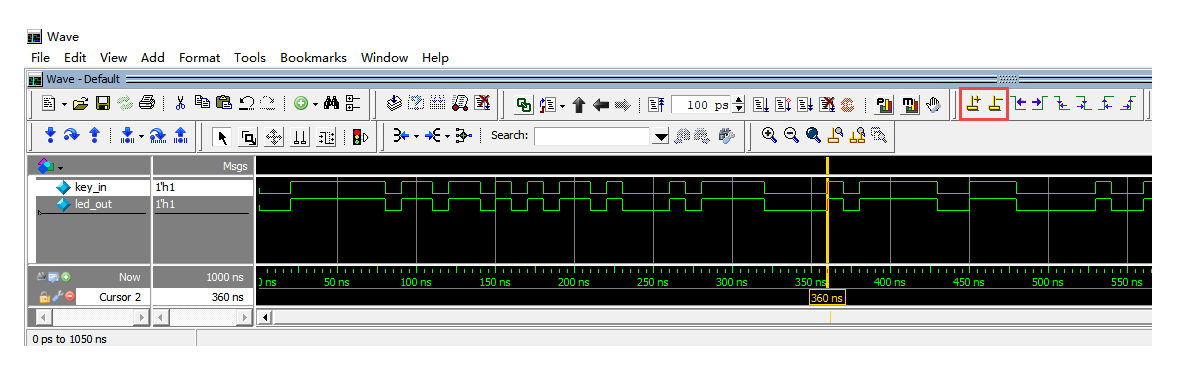Click the Zoom Full icon
The image size is (1178, 372).
point(813,135)
